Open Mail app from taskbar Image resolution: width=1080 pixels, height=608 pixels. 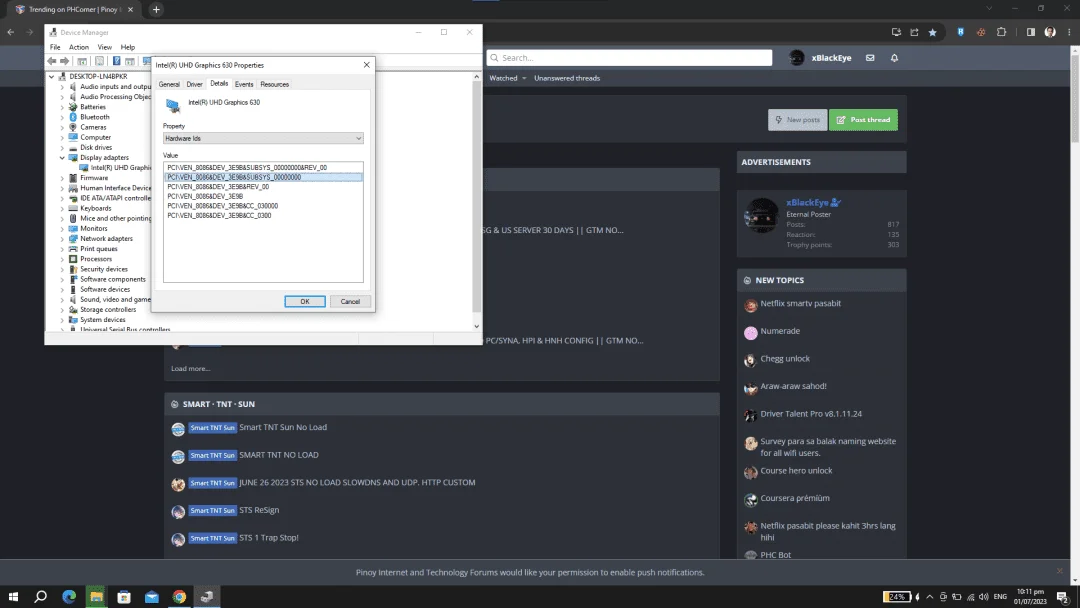(x=152, y=596)
